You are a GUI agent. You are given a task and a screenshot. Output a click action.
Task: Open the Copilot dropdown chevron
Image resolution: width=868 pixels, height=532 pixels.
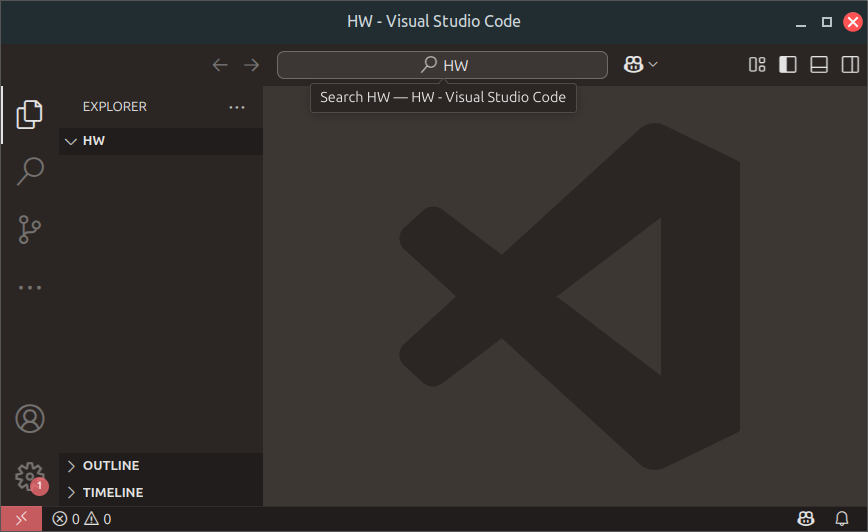tap(653, 65)
